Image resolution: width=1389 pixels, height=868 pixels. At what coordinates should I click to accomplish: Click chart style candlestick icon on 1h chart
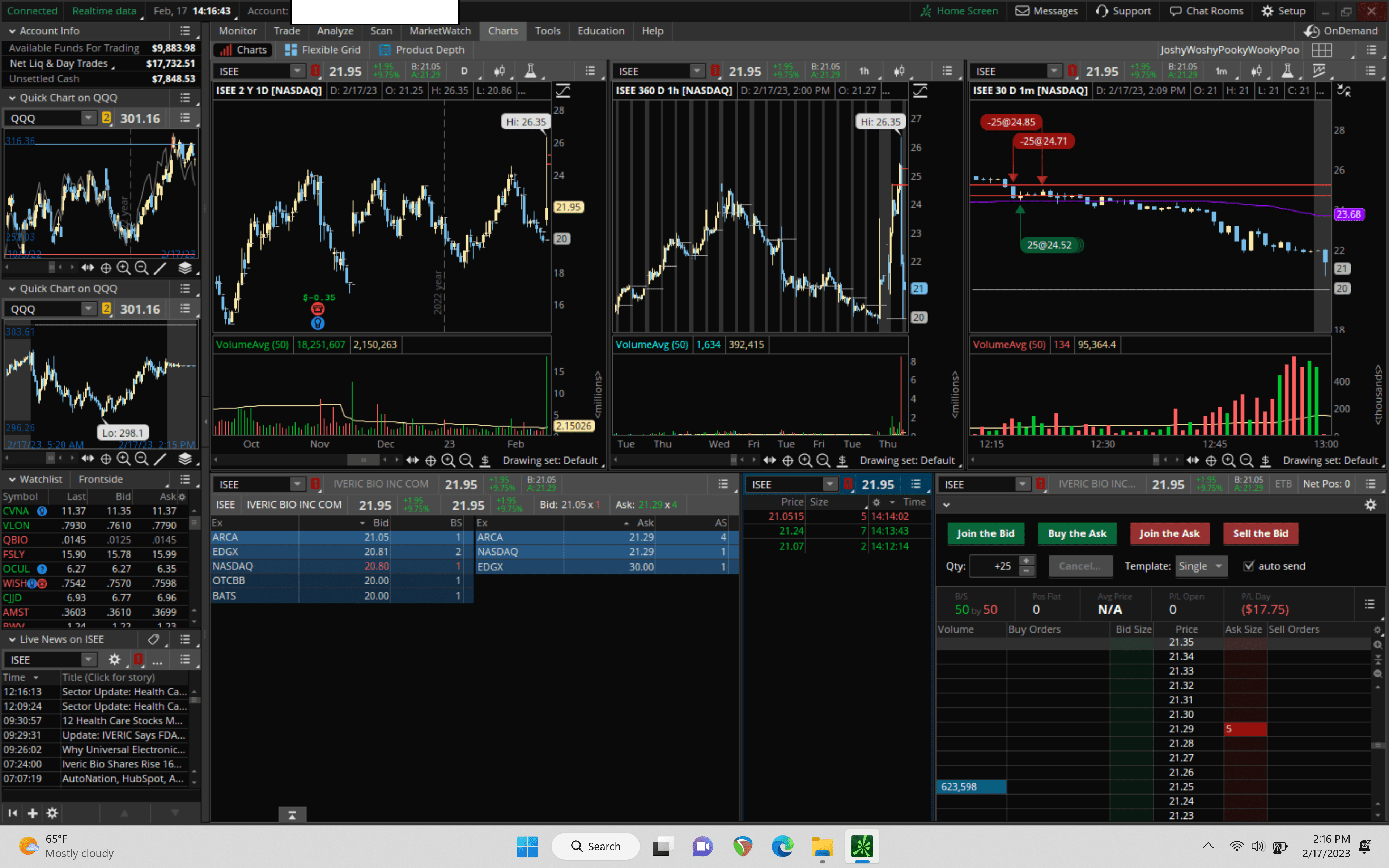click(899, 71)
